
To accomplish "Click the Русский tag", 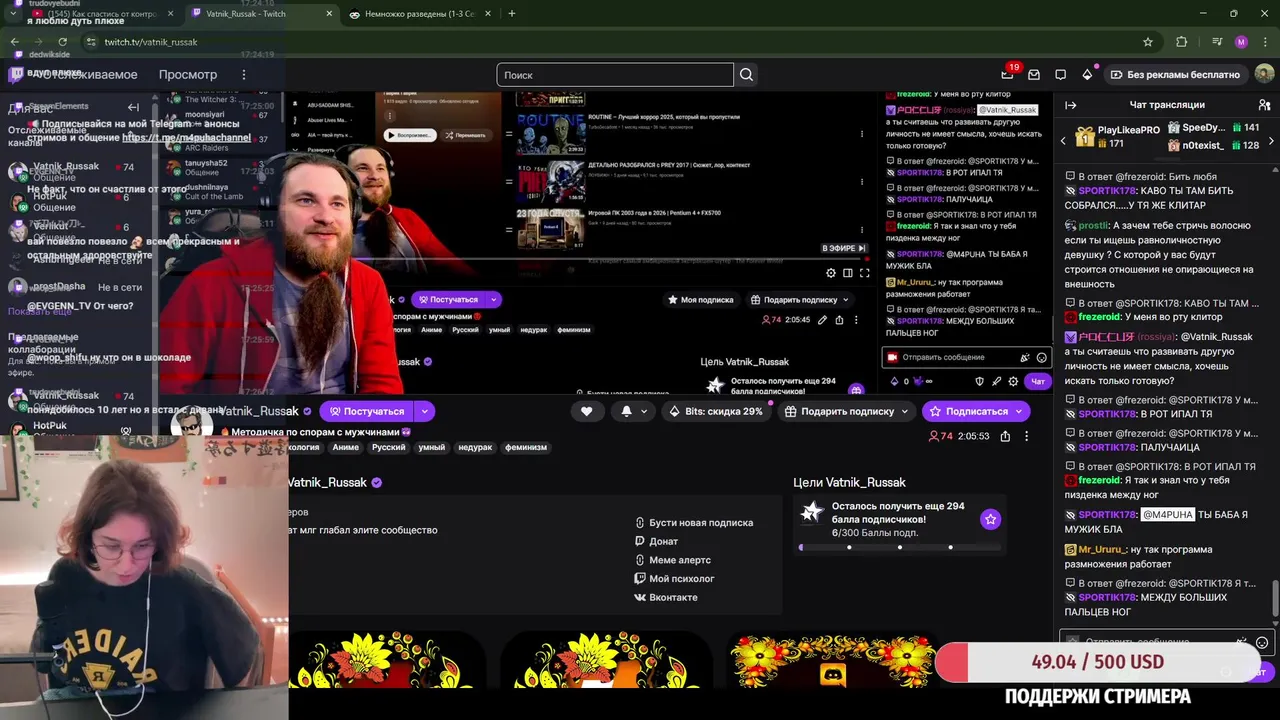I will [x=388, y=447].
